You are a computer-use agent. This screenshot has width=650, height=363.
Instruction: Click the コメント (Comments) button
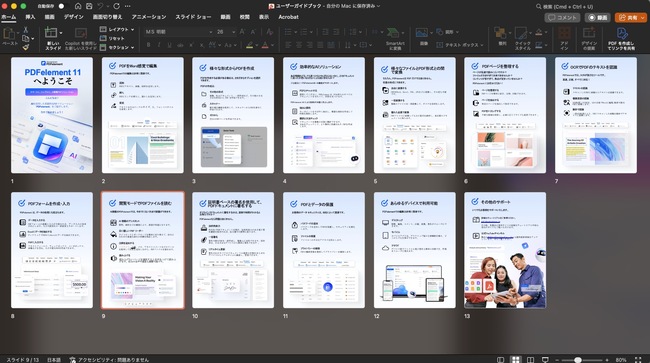click(562, 17)
